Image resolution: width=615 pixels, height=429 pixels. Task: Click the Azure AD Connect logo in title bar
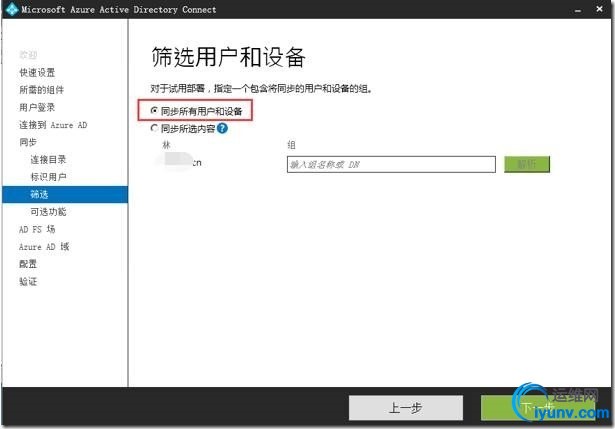[x=12, y=9]
